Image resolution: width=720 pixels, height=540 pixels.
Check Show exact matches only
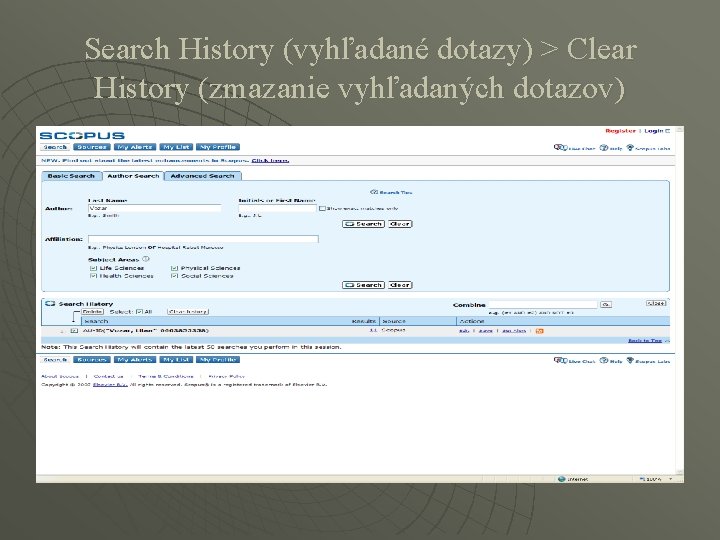pos(322,208)
